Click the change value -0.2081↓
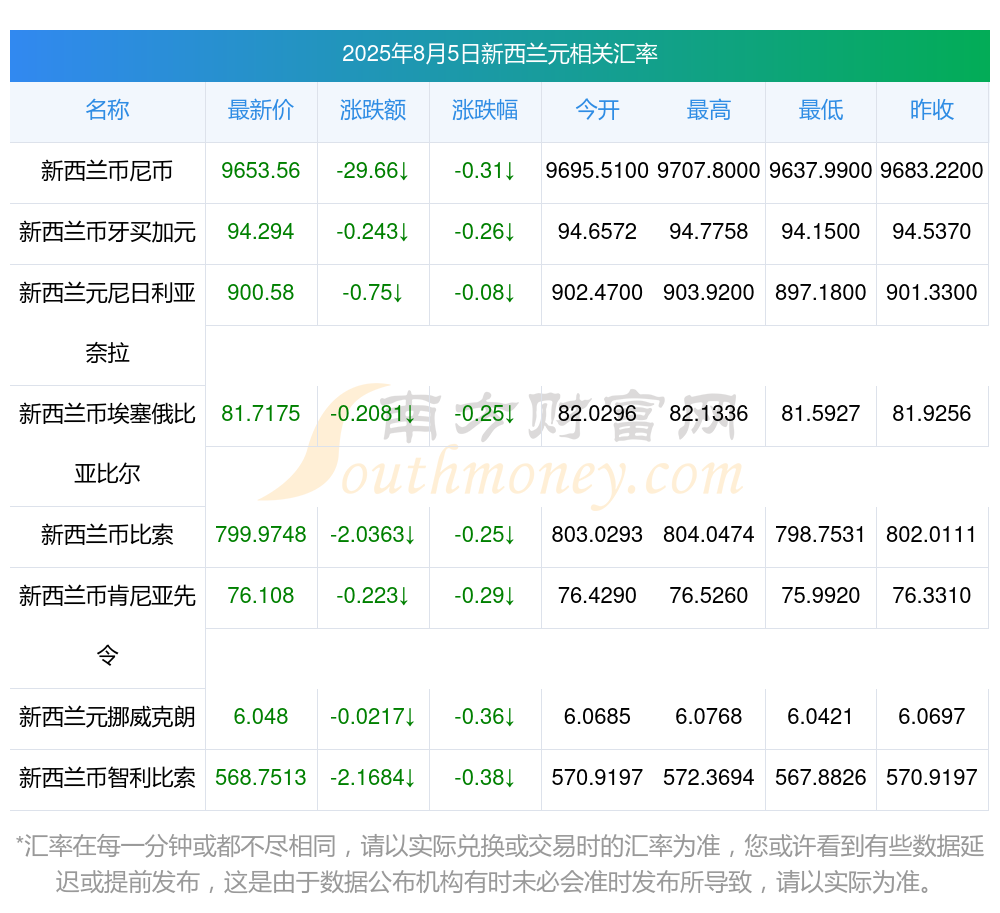The width and height of the screenshot is (1000, 913). click(x=373, y=414)
